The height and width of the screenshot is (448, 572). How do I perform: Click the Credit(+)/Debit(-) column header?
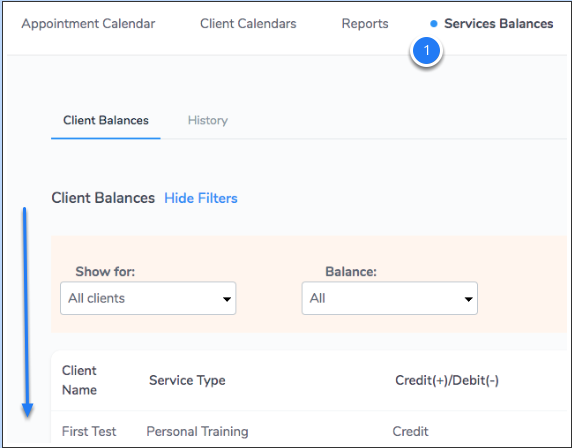point(447,380)
